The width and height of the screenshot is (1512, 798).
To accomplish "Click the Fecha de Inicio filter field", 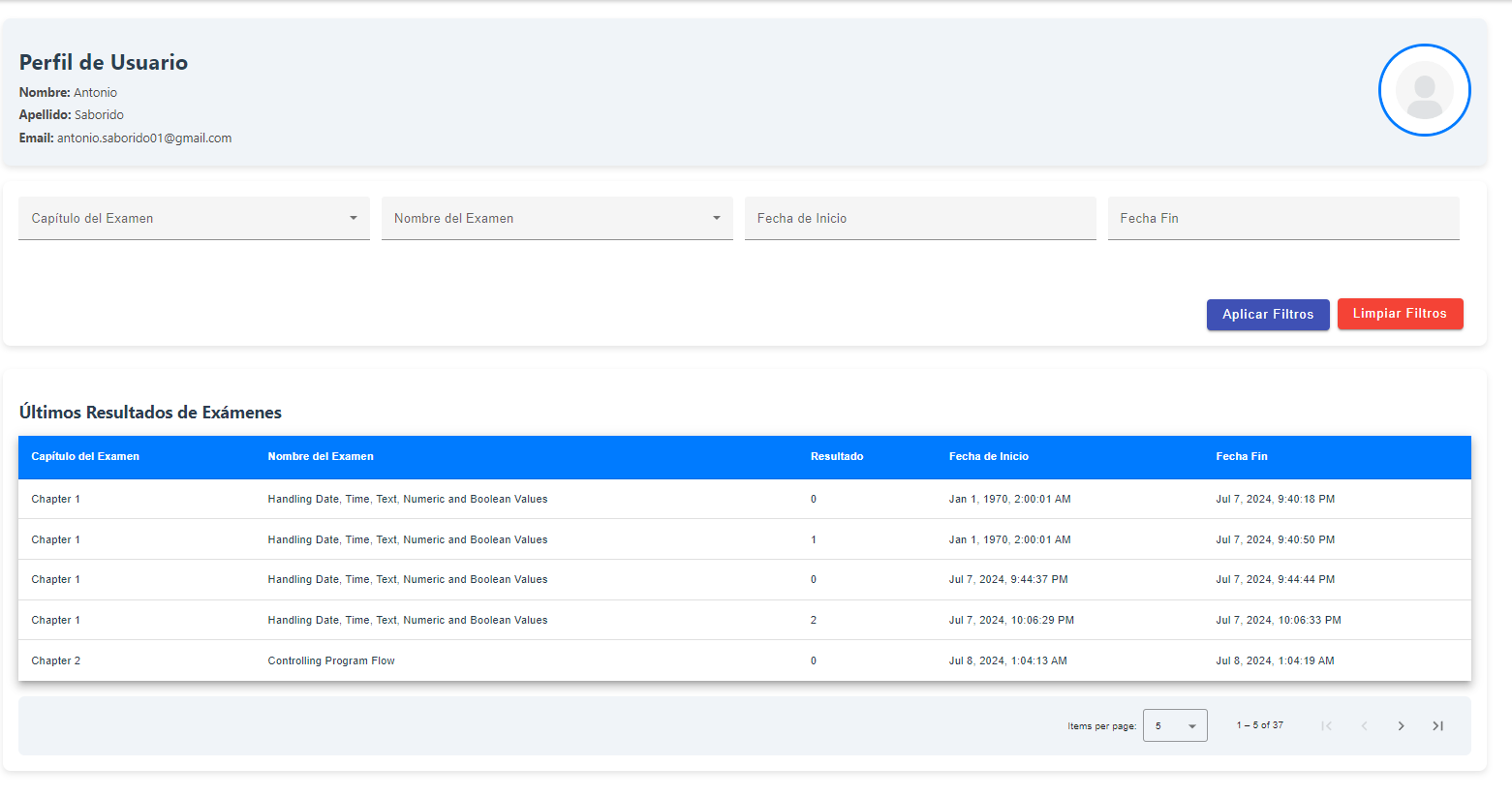I will pos(919,219).
